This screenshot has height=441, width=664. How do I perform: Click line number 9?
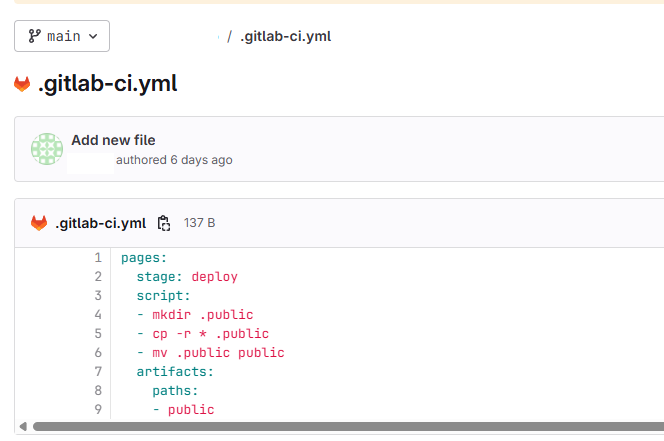[x=98, y=409]
